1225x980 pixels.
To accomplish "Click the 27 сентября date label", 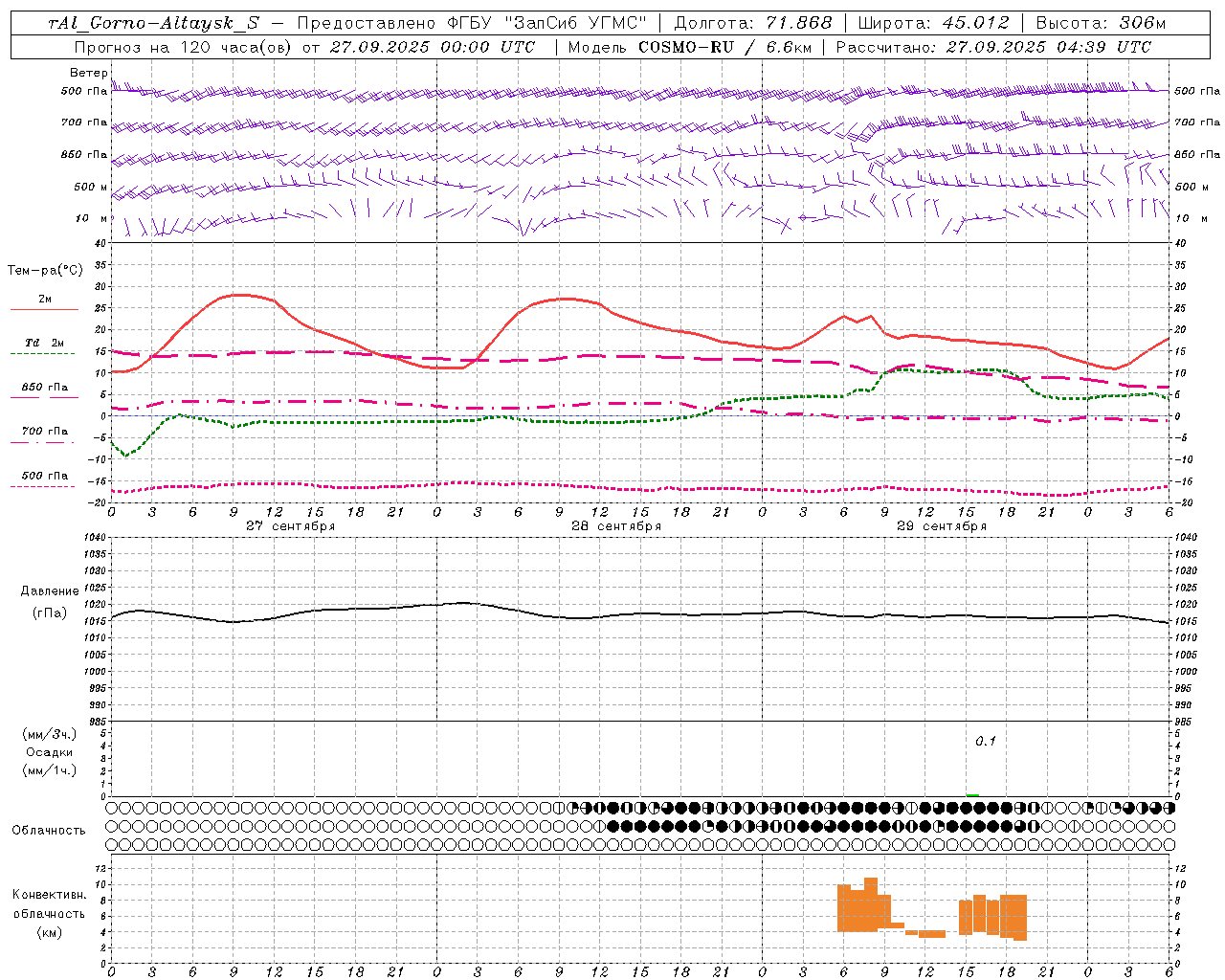I will pos(290,526).
